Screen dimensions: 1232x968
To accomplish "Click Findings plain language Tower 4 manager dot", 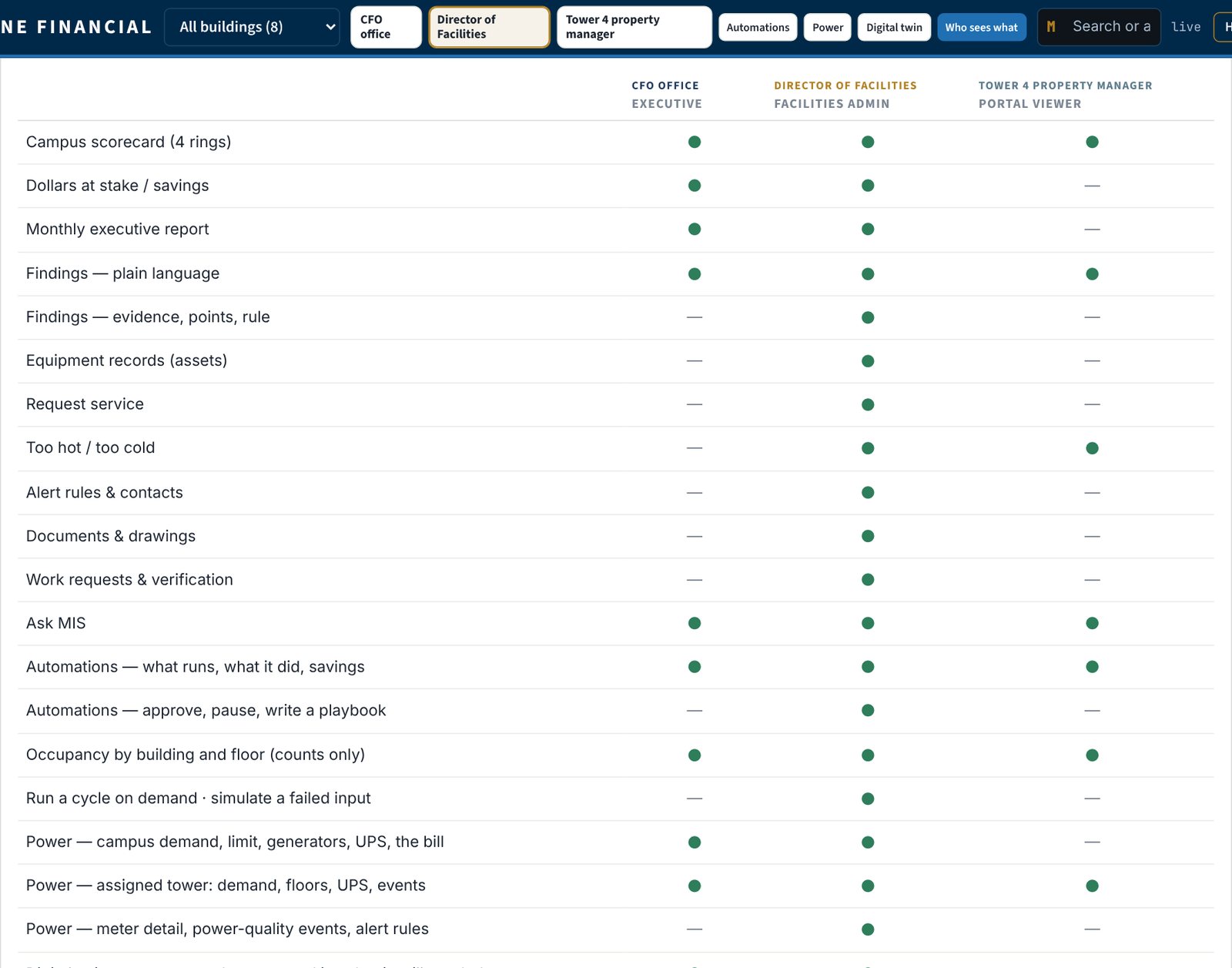I will coord(1092,273).
